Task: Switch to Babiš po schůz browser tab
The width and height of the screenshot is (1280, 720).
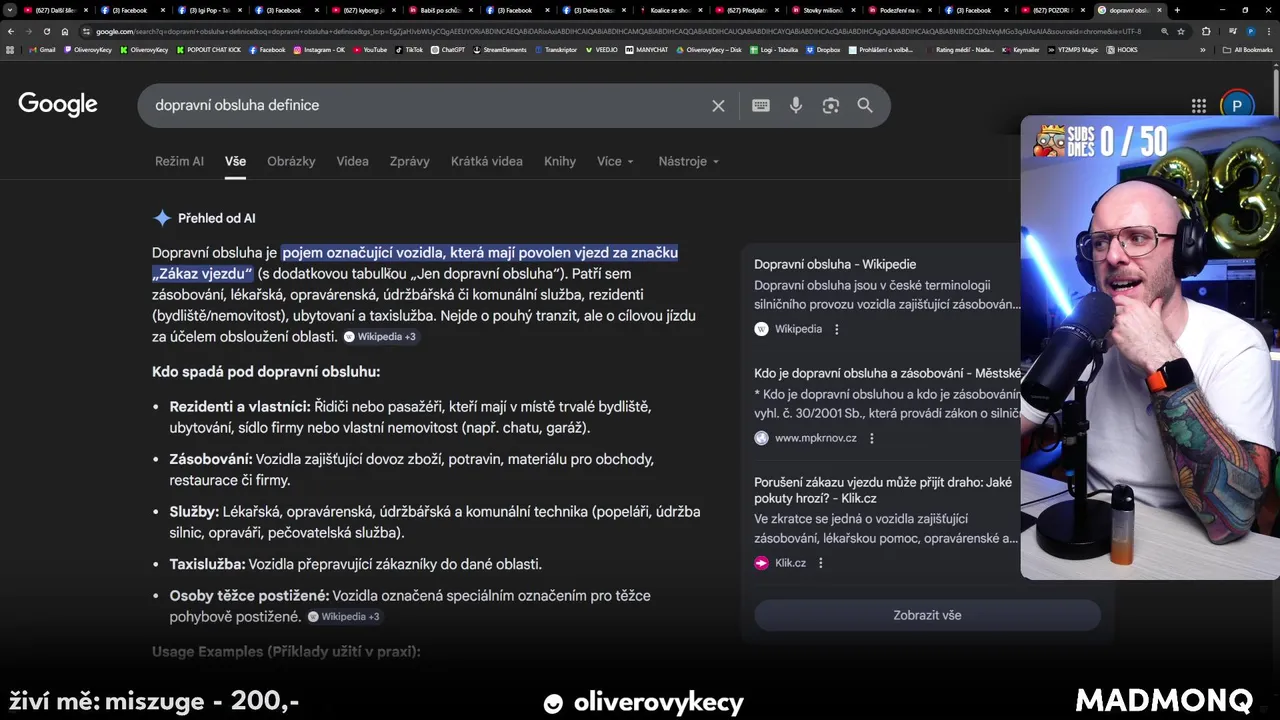Action: [x=441, y=10]
